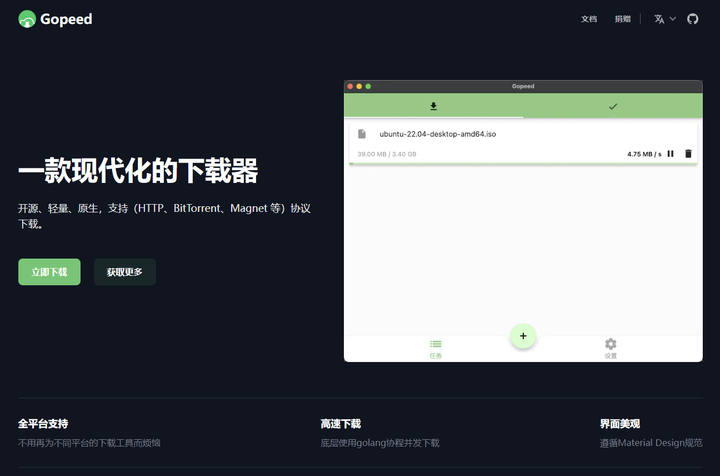720x476 pixels.
Task: Click the 界面美观 feature heading
Action: coord(620,424)
